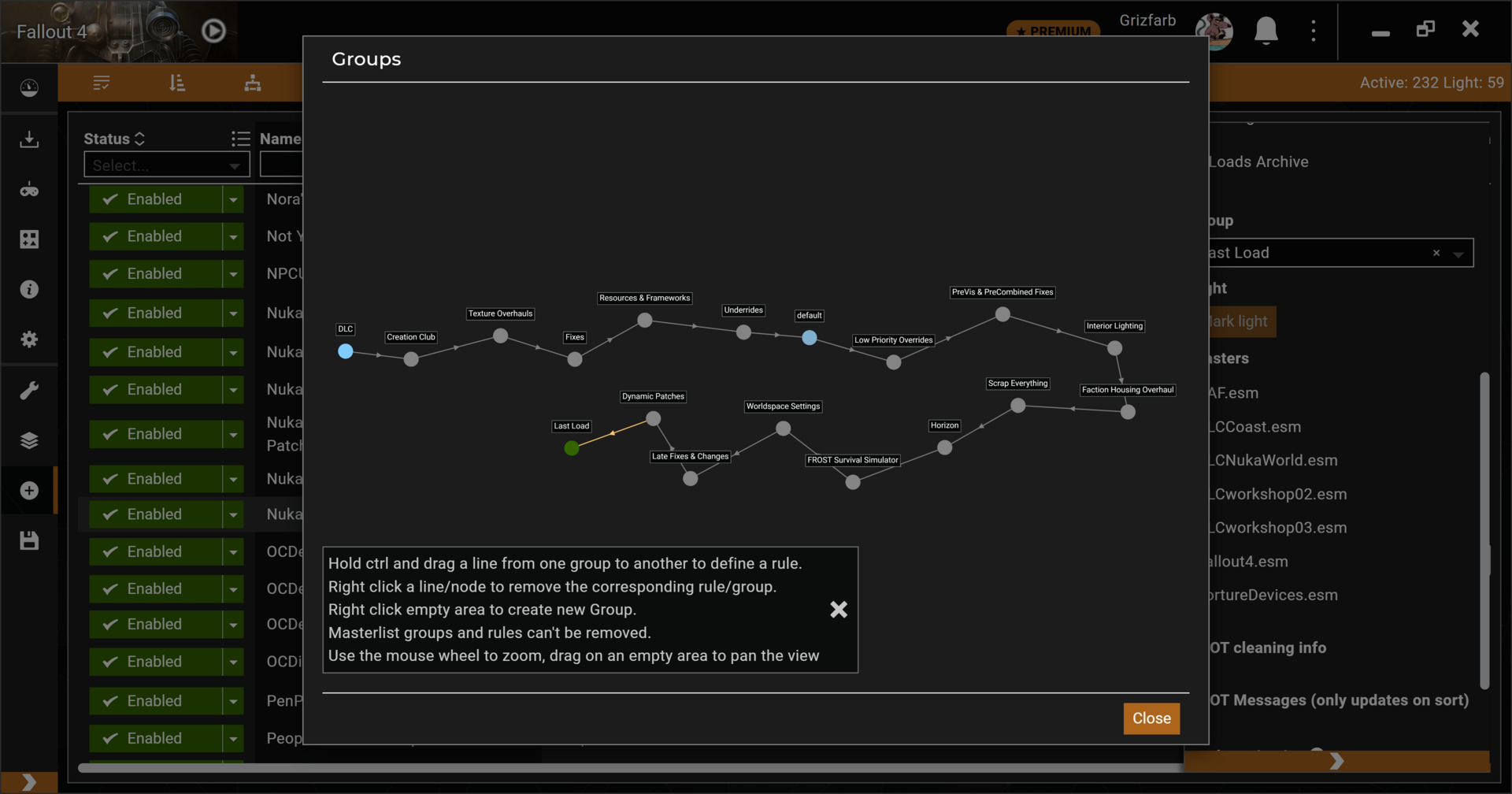Click the Scrap Everything node
The image size is (1512, 794).
[x=1018, y=406]
